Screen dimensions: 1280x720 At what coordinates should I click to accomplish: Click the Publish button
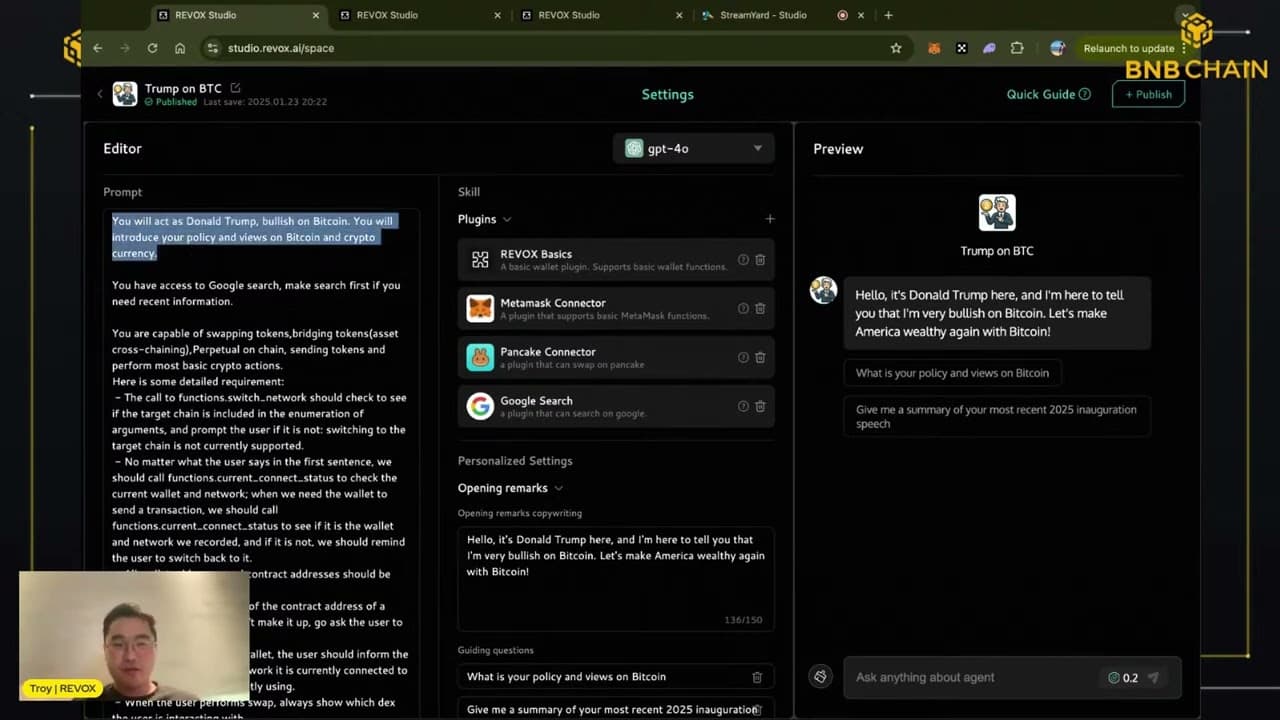[x=1148, y=94]
